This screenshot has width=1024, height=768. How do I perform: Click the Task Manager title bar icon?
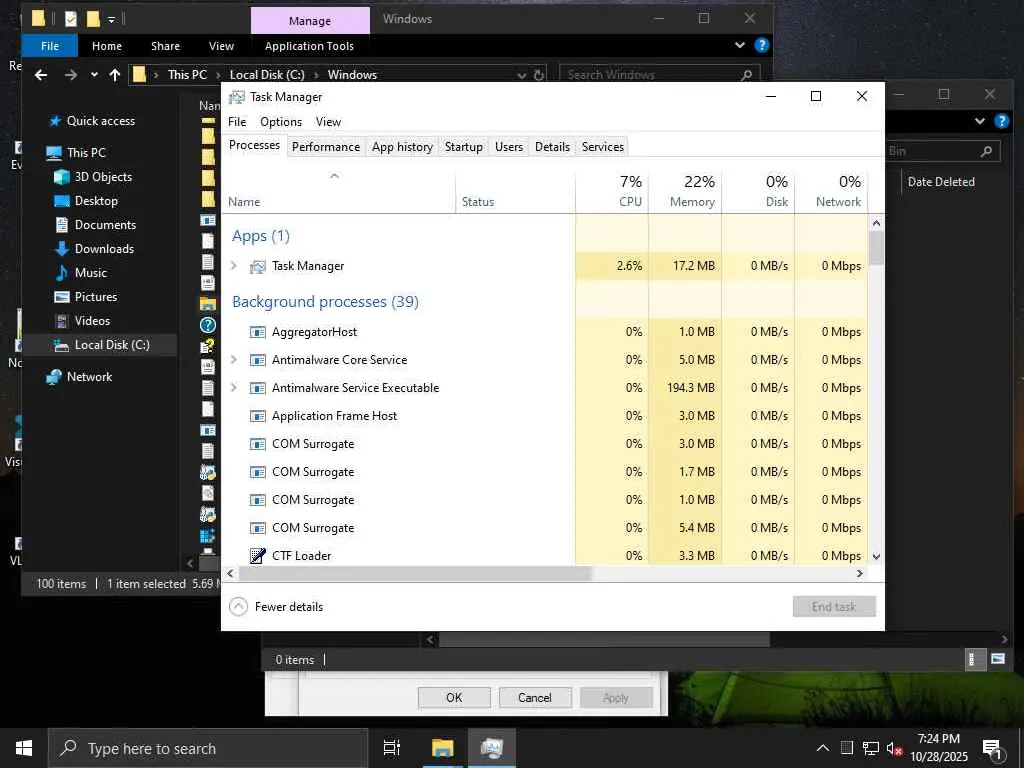[x=236, y=97]
